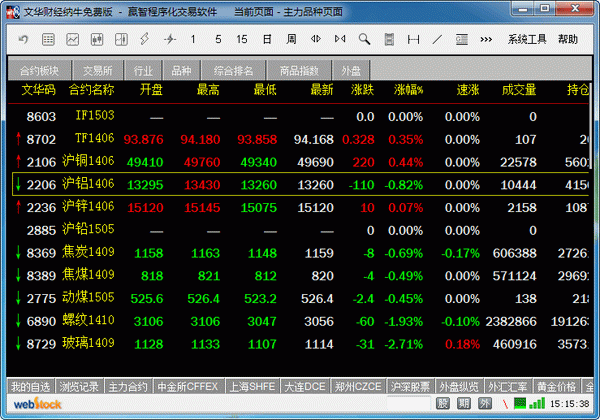
Task: Sort by 合约名称 column header
Action: [91, 90]
